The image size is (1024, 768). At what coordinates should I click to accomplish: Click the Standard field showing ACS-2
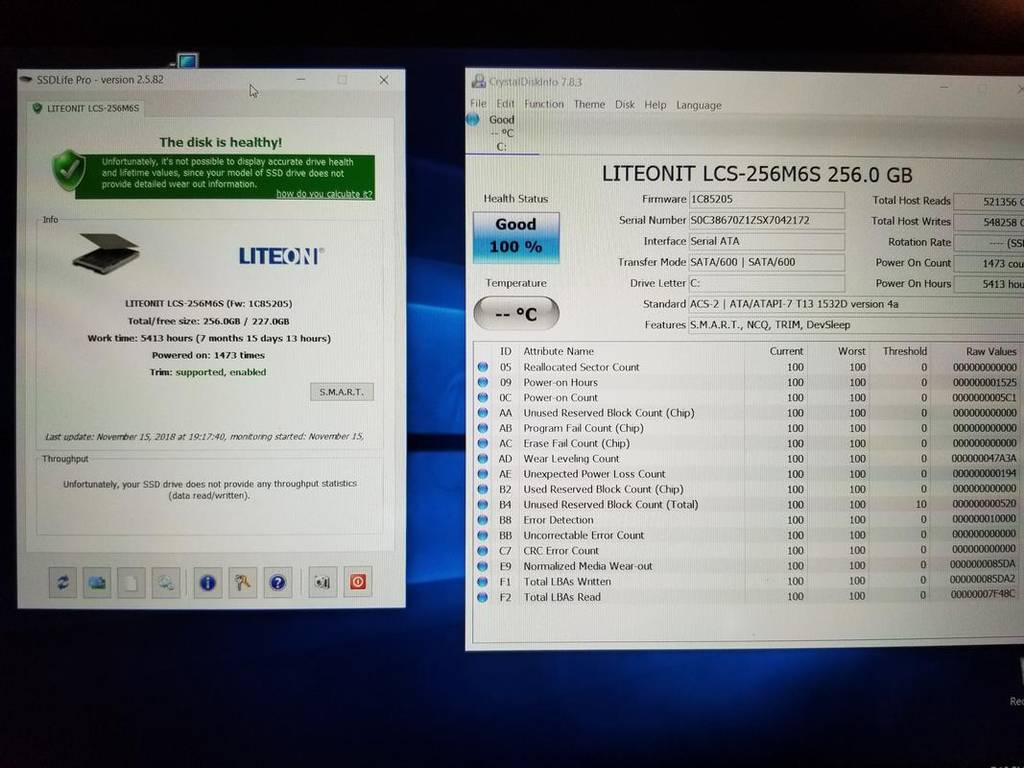[856, 304]
